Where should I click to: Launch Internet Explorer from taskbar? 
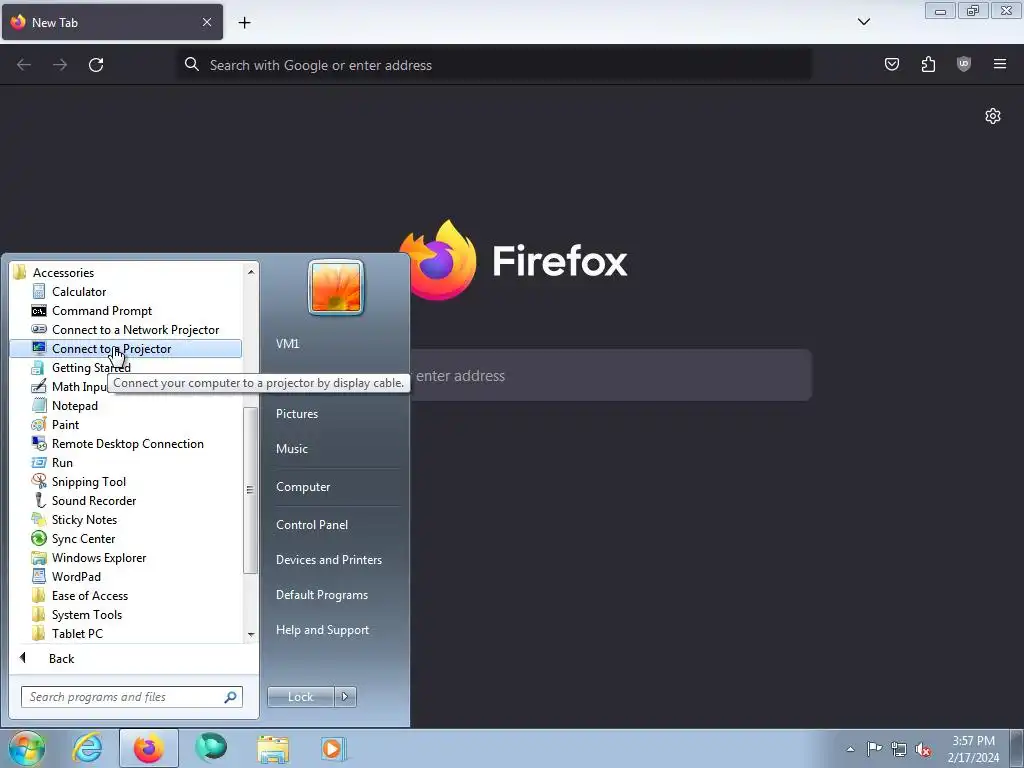click(88, 748)
